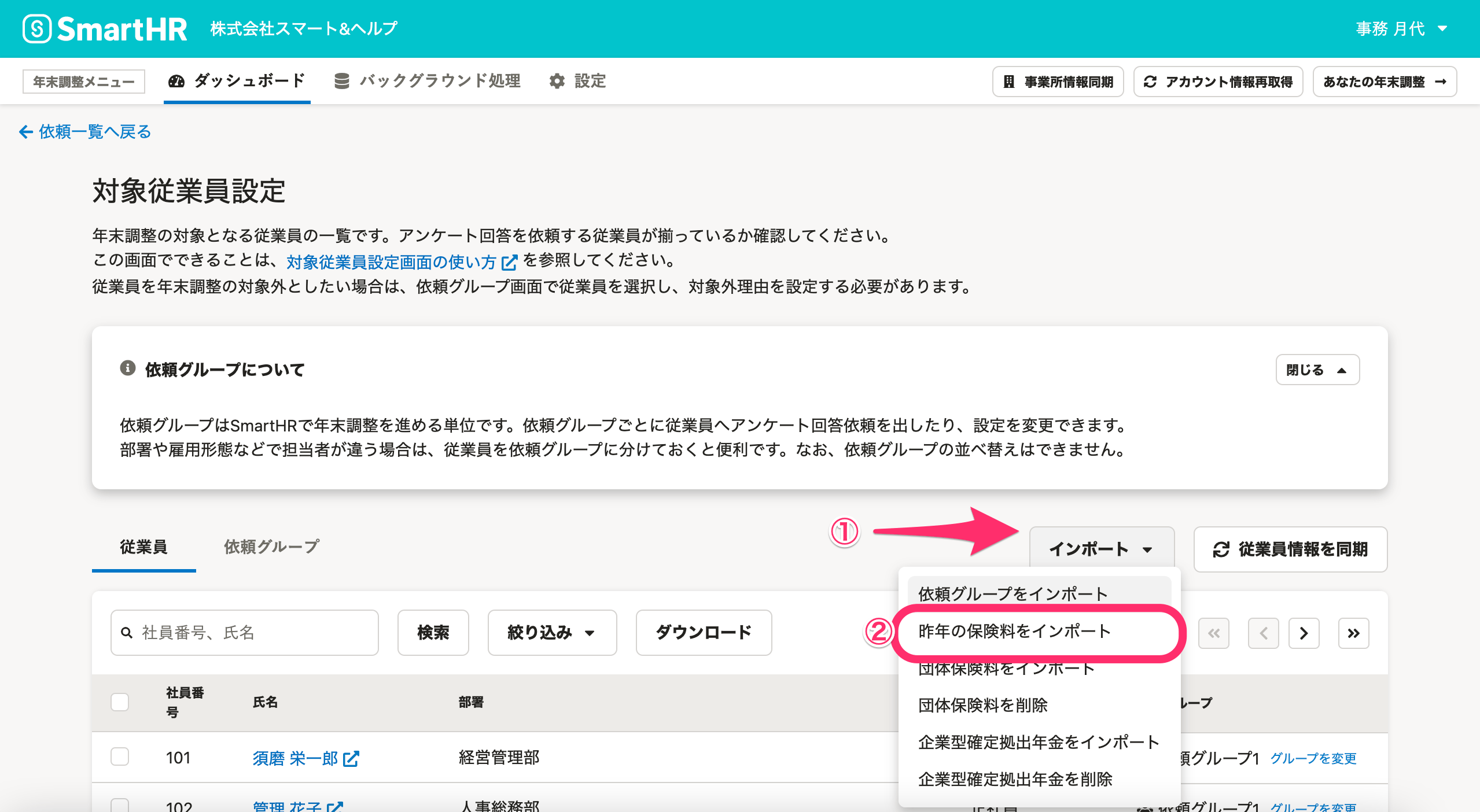The image size is (1480, 812).
Task: Open the バックグラウンド処理 tab
Action: [x=428, y=81]
